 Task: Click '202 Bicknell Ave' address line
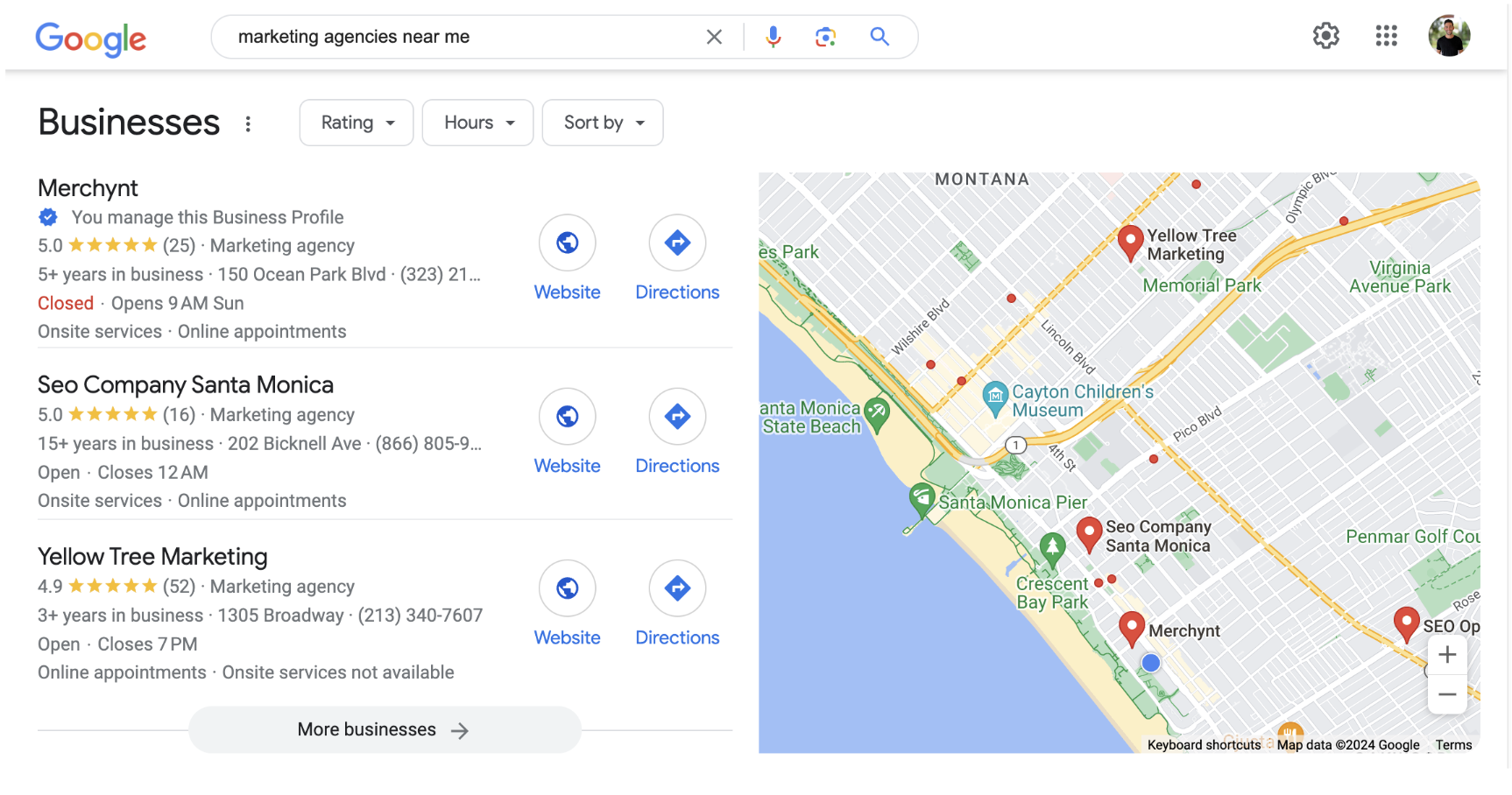click(294, 444)
